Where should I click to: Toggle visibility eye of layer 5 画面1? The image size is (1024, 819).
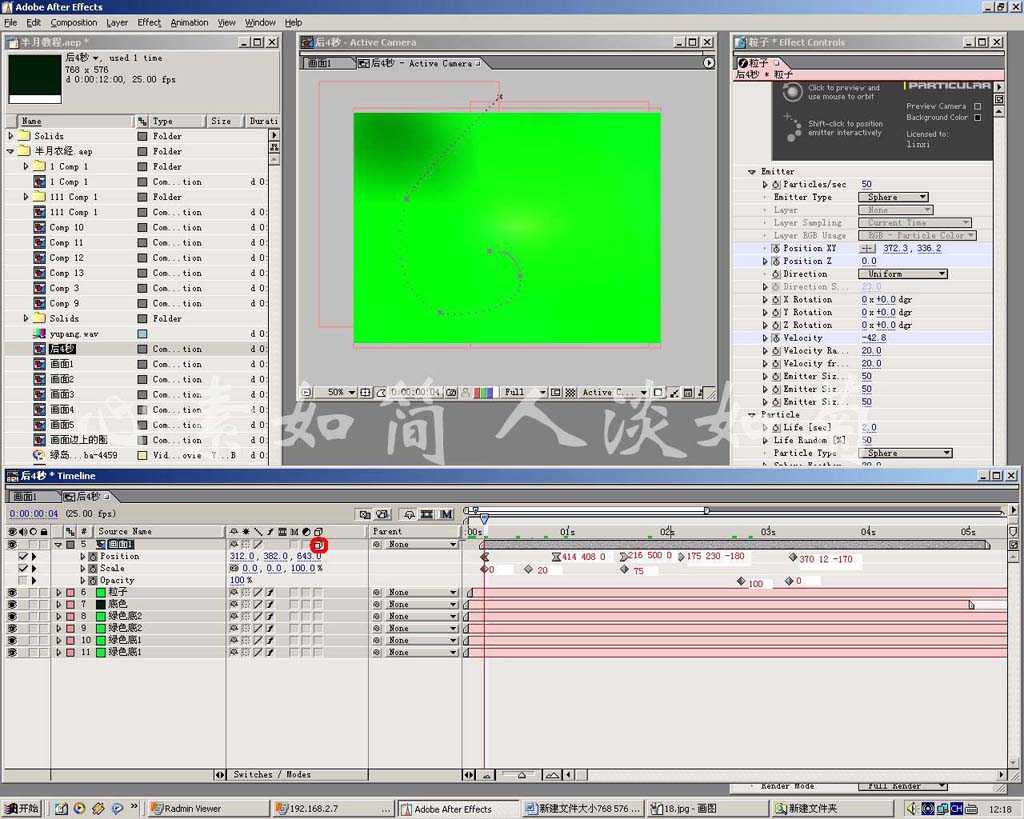(x=12, y=544)
